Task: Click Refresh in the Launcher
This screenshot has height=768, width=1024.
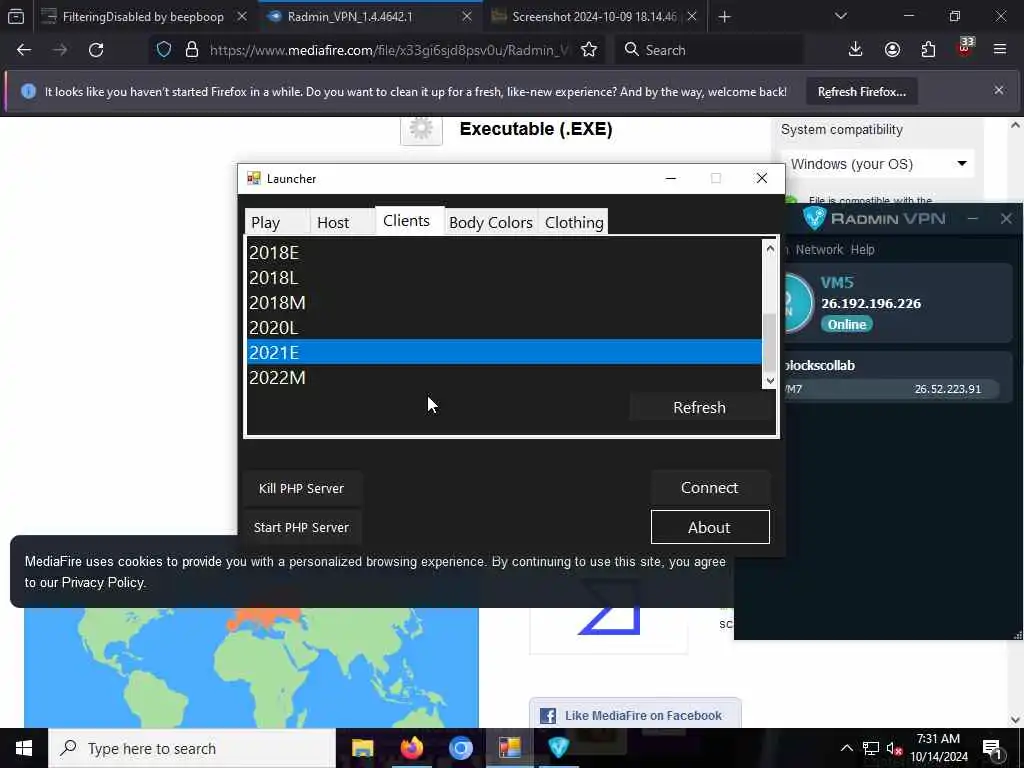Action: point(699,408)
